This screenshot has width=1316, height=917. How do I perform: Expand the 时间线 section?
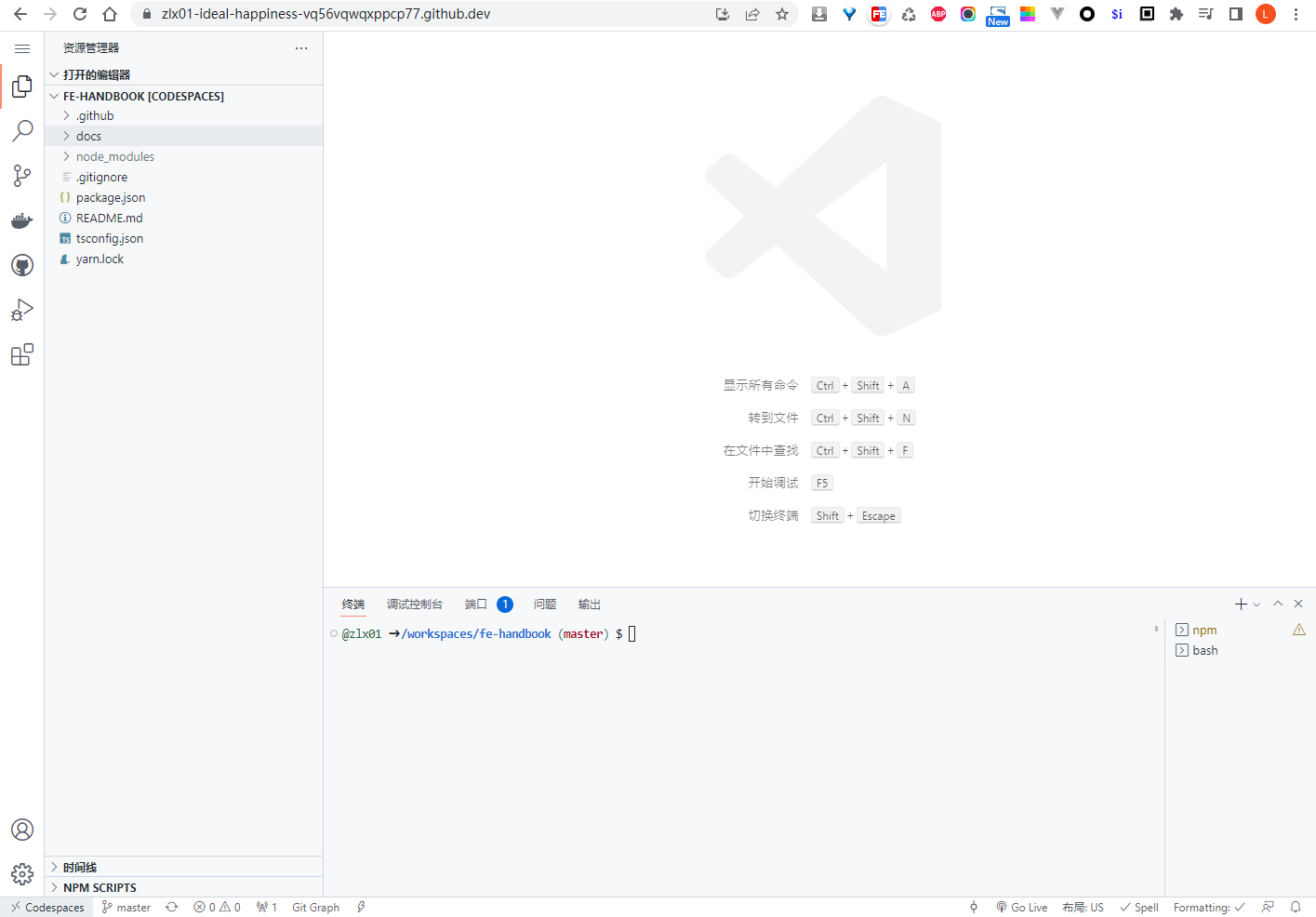184,867
